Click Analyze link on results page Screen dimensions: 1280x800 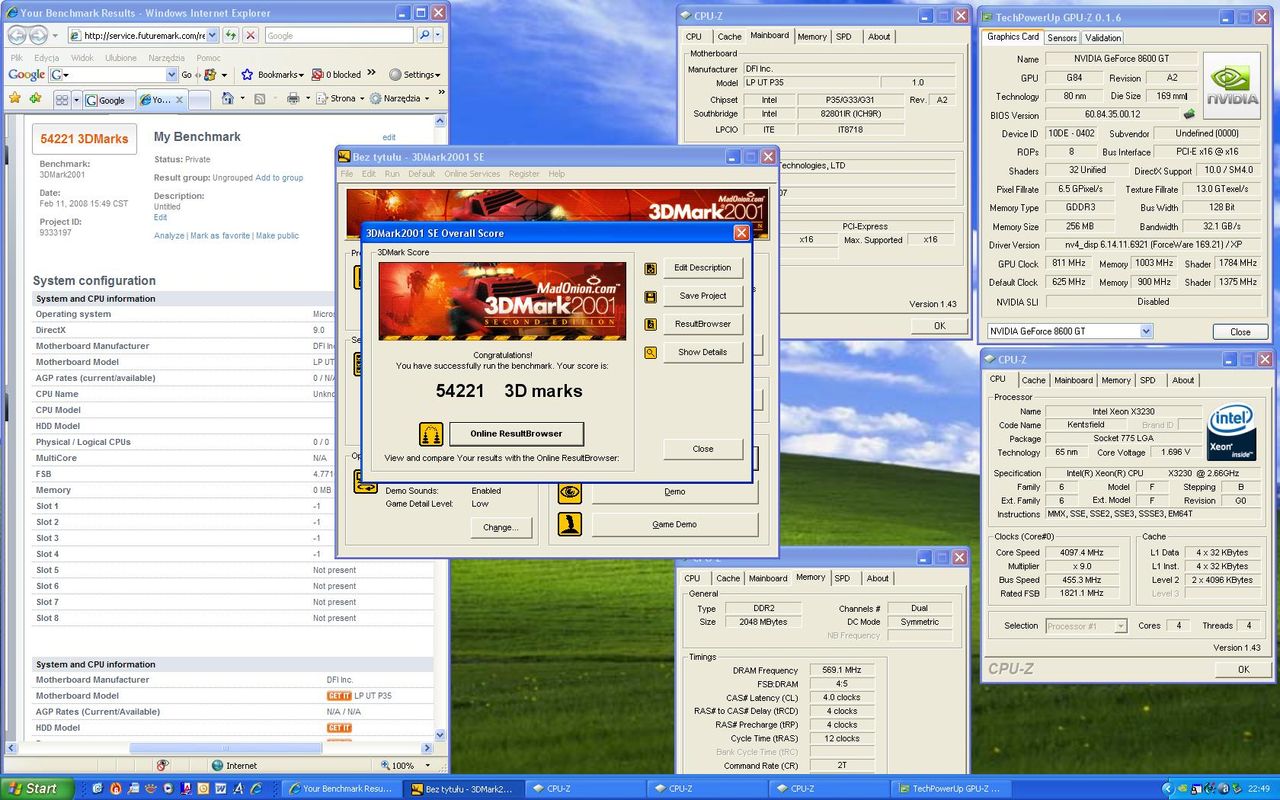[169, 236]
